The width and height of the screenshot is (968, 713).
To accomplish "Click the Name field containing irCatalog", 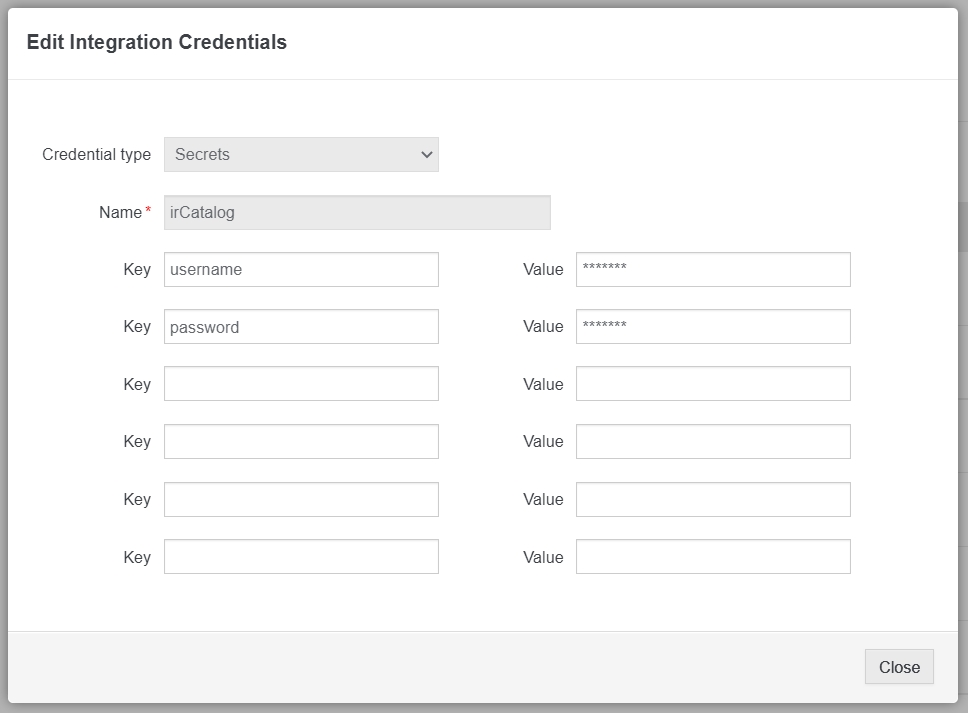I will coord(356,212).
